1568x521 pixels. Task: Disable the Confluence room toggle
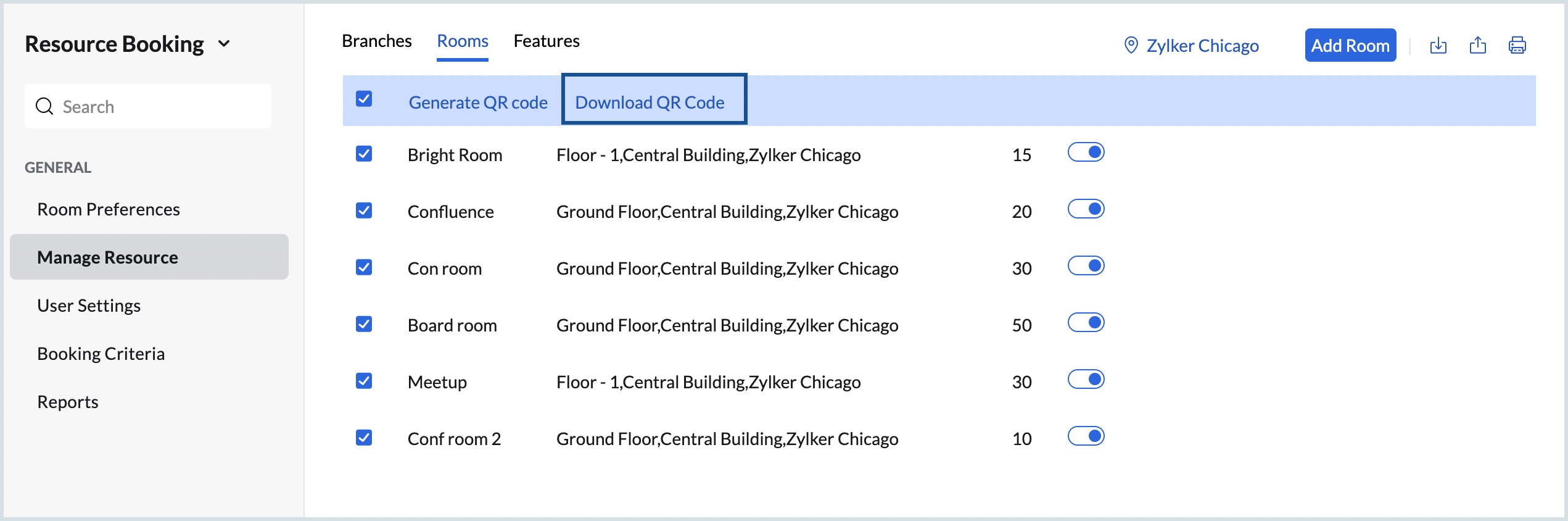point(1086,209)
